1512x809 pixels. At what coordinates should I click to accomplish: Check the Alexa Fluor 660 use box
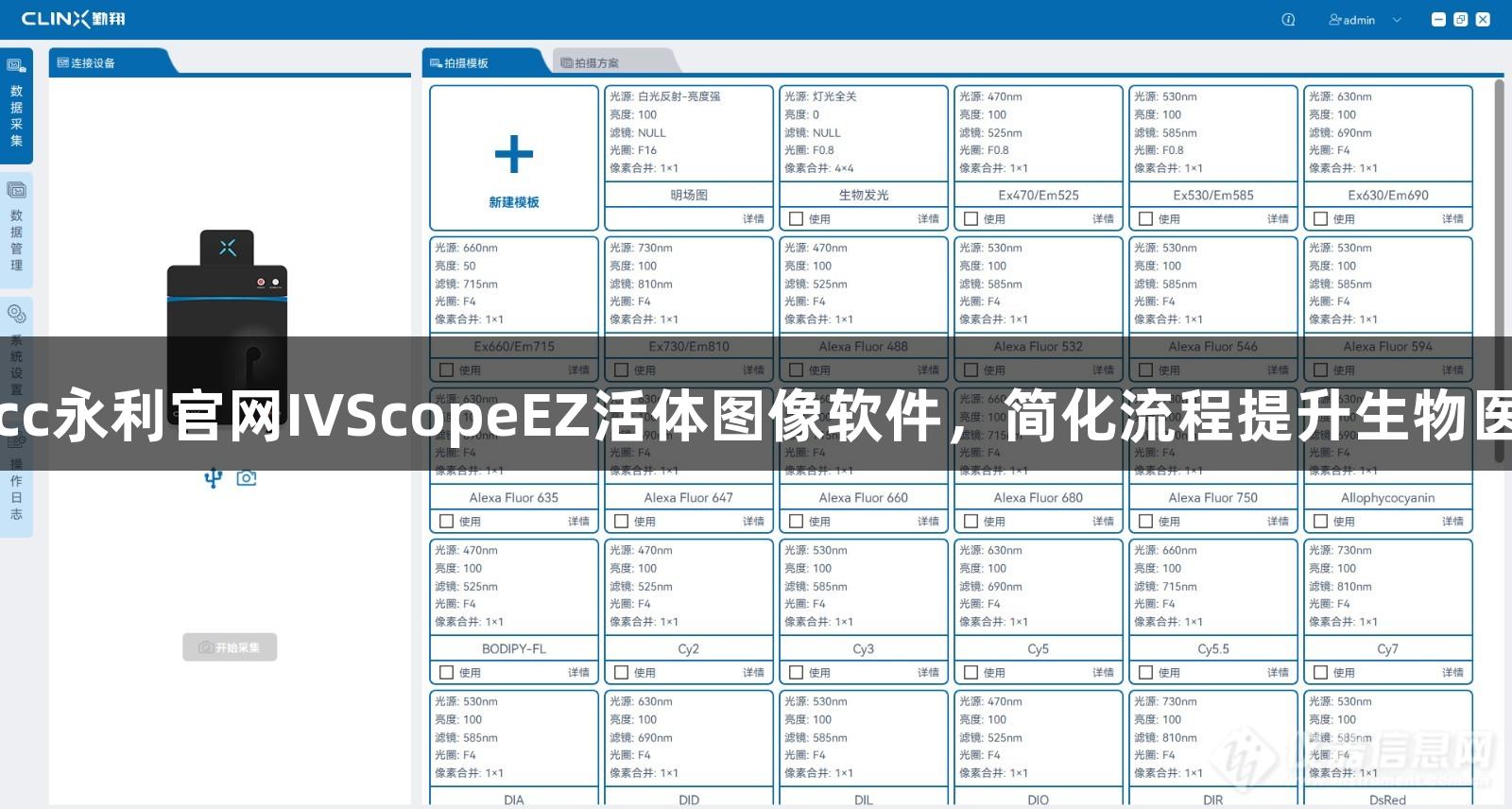point(797,522)
